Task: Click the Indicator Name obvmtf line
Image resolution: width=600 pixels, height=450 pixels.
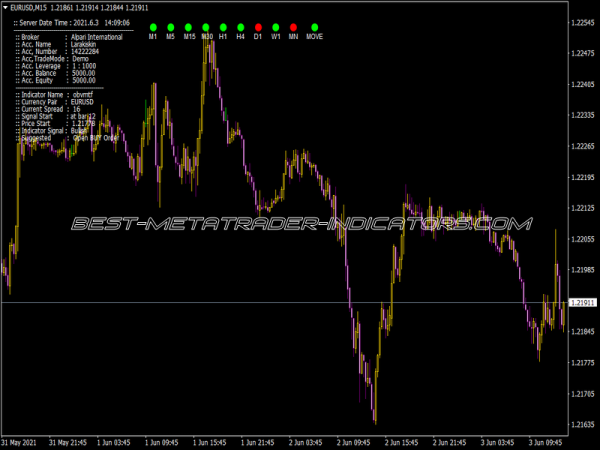Action: tap(60, 94)
